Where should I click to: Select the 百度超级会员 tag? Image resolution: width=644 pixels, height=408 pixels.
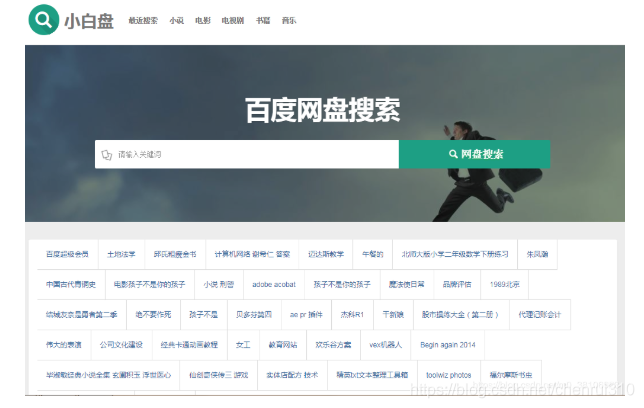coord(67,254)
